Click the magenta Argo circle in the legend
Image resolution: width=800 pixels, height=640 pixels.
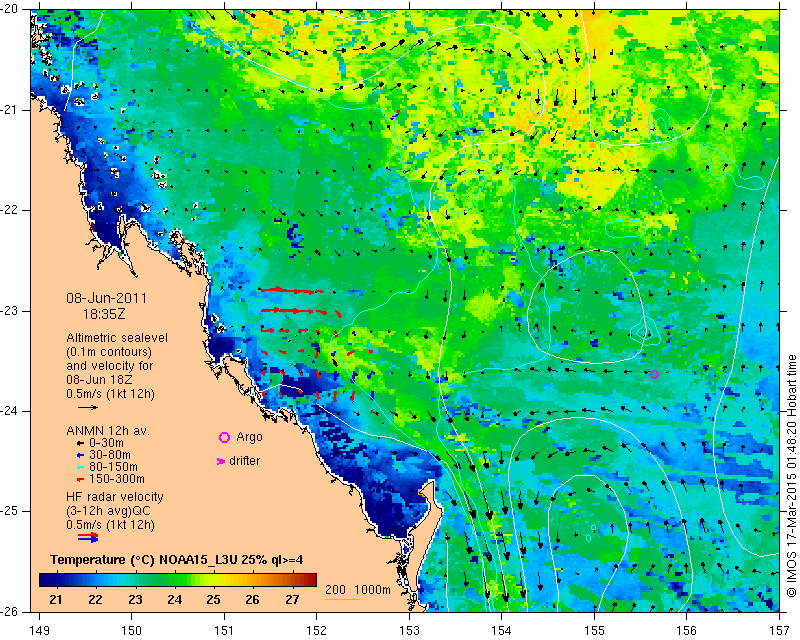tap(224, 437)
